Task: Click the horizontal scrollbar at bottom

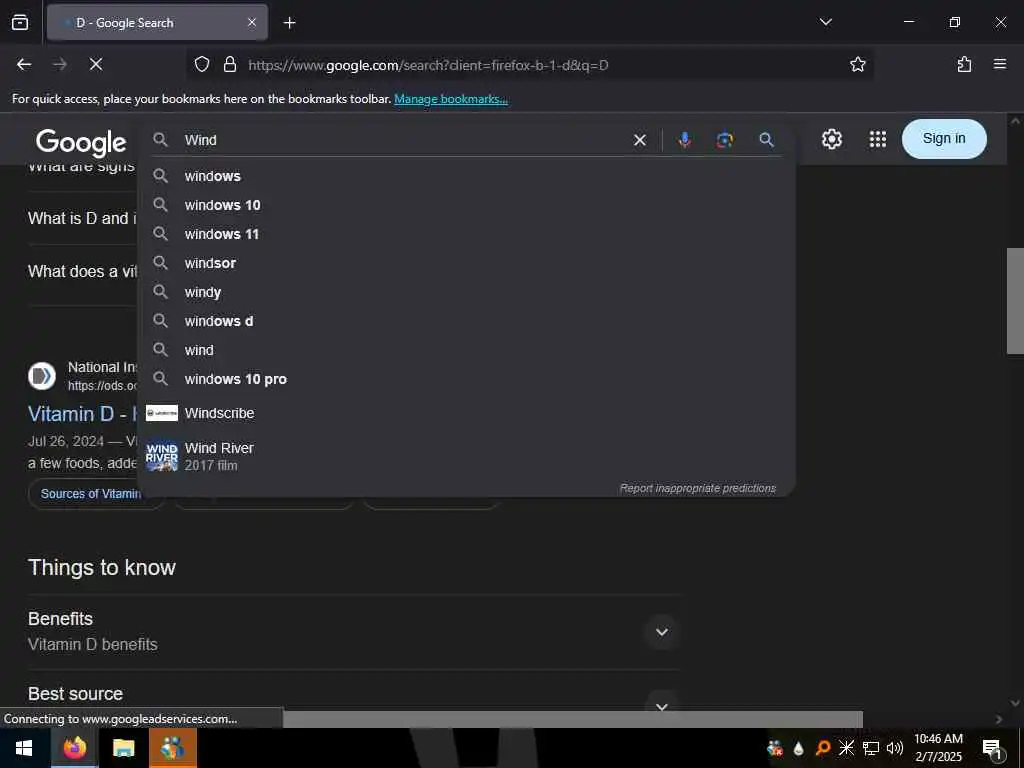Action: pyautogui.click(x=573, y=719)
